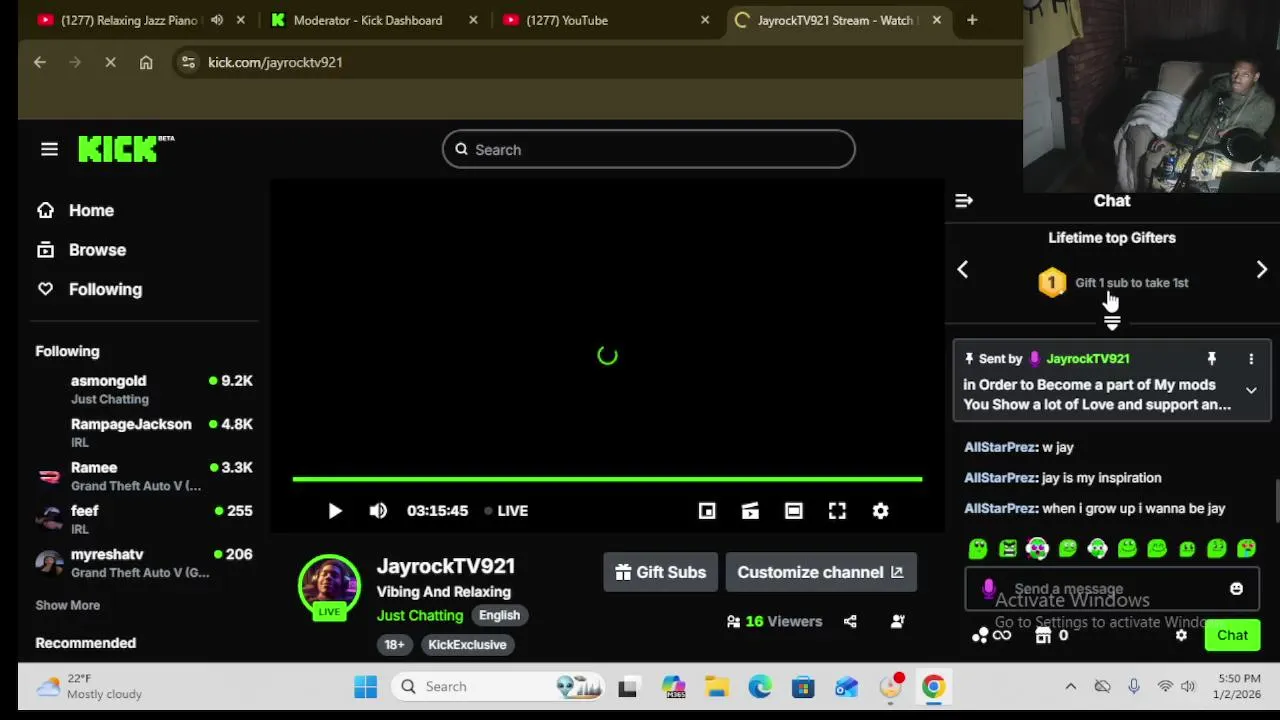Click the KickExclusive tag
The height and width of the screenshot is (720, 1280).
click(x=467, y=645)
